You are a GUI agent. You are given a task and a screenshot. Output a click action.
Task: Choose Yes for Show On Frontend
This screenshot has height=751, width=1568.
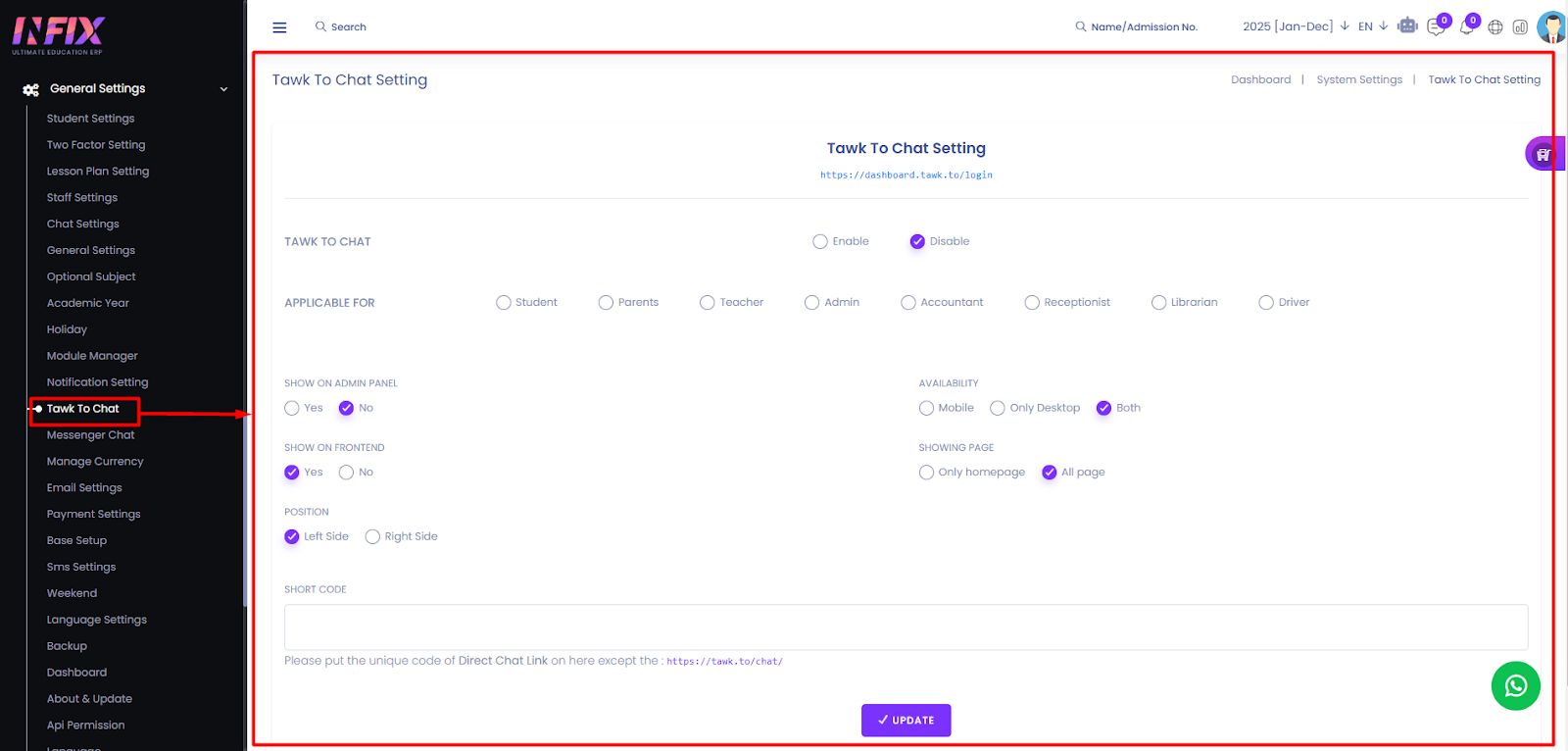[292, 473]
